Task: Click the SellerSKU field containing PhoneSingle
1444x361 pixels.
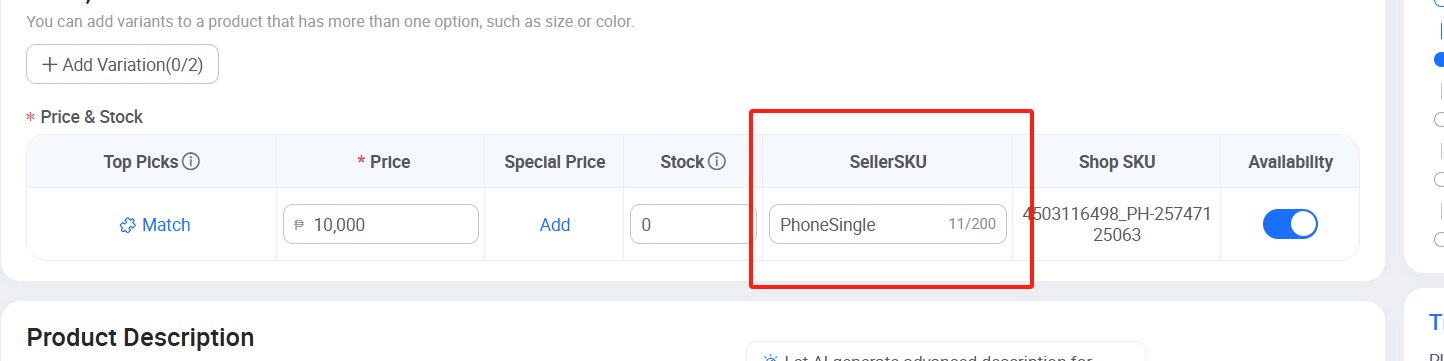Action: [x=888, y=224]
